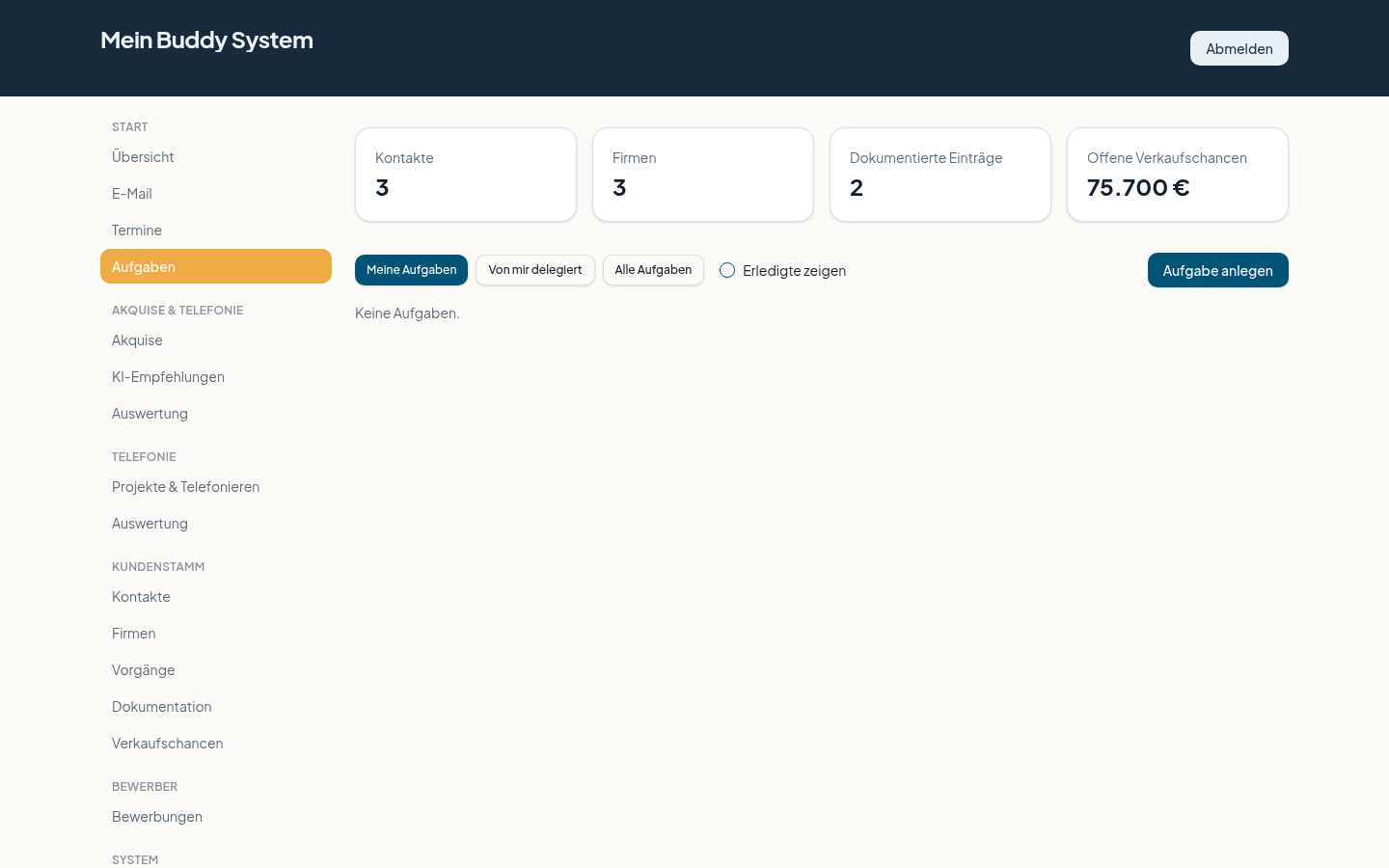
Task: Switch to Von mir delegiert filter
Action: pyautogui.click(x=535, y=270)
